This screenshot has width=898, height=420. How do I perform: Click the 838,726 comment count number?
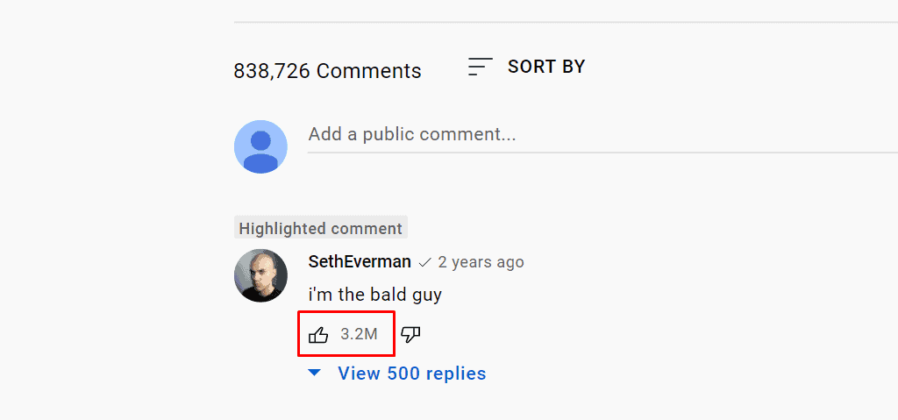coord(272,71)
